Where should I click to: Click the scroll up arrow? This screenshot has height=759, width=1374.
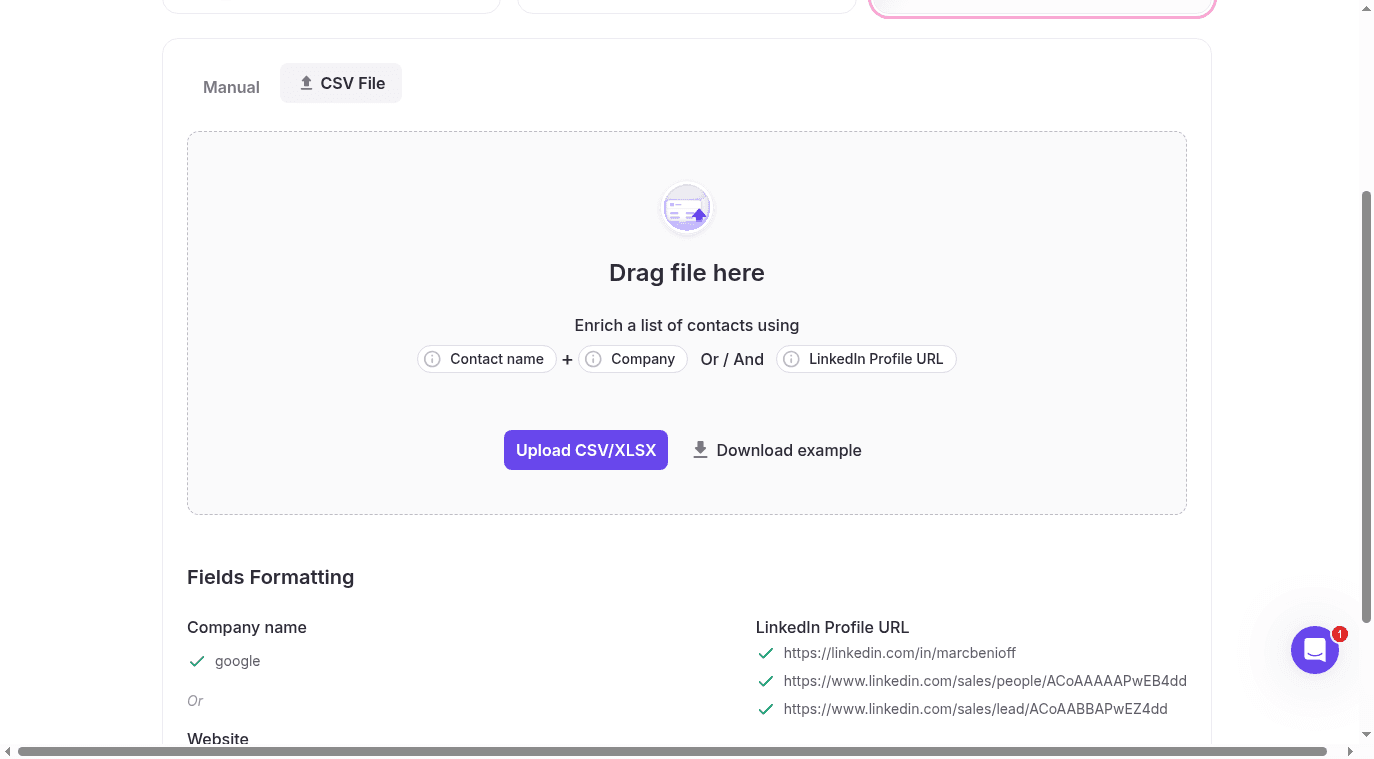[1367, 7]
